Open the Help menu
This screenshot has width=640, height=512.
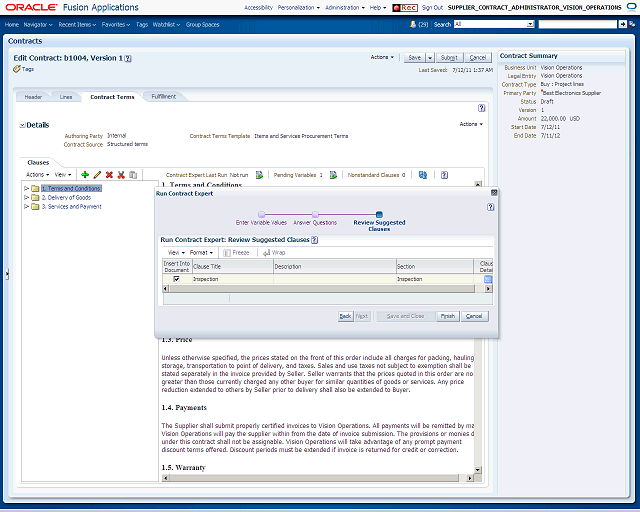pos(378,7)
